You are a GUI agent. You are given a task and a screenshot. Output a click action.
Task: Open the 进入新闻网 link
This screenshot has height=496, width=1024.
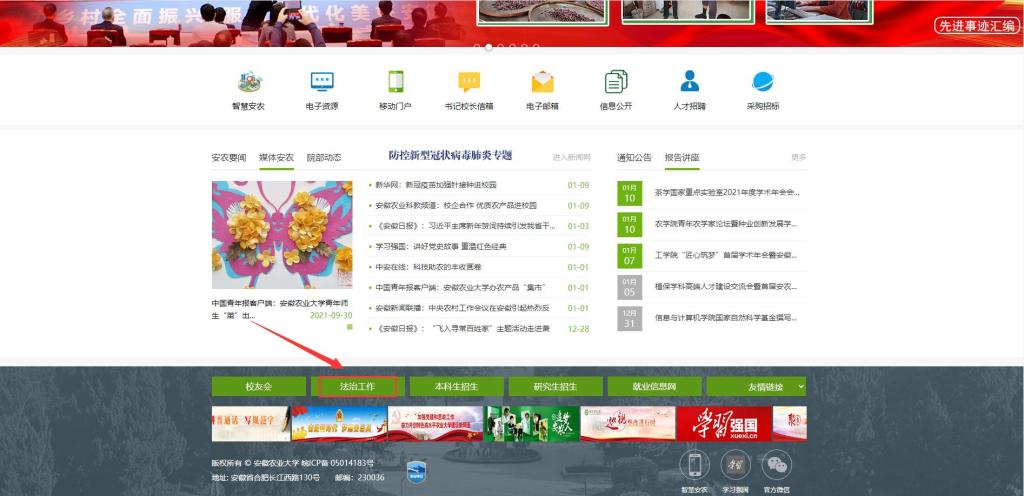point(571,158)
